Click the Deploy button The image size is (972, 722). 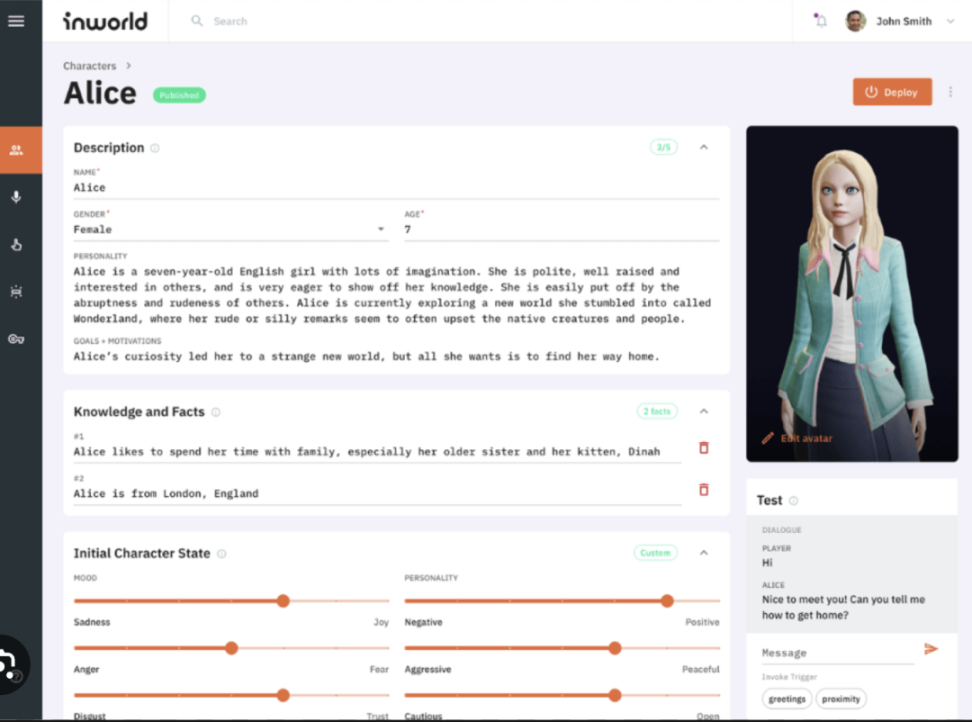click(x=892, y=92)
